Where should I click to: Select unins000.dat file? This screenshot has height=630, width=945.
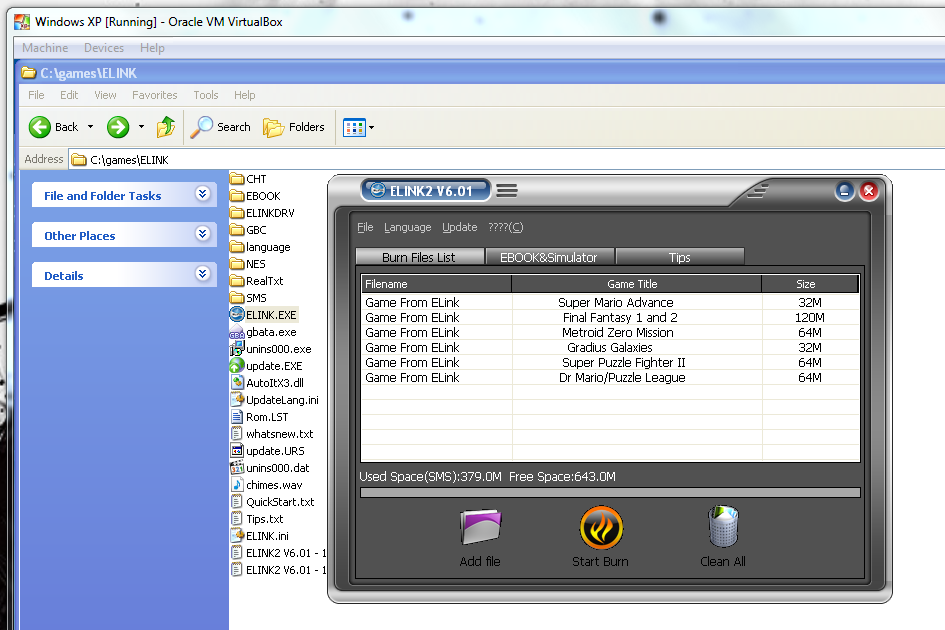[x=270, y=468]
